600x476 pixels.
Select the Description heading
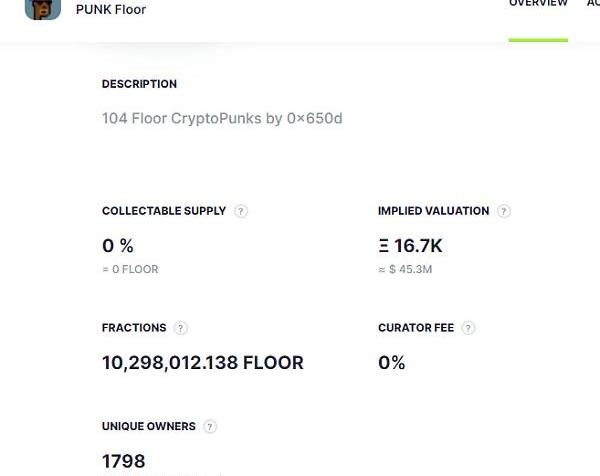tap(139, 85)
